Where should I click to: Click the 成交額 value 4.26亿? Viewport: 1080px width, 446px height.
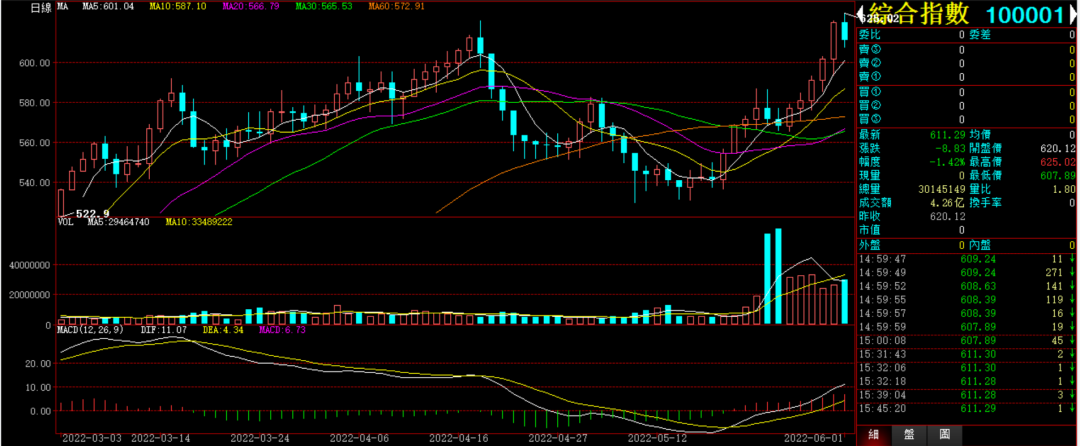click(x=946, y=203)
